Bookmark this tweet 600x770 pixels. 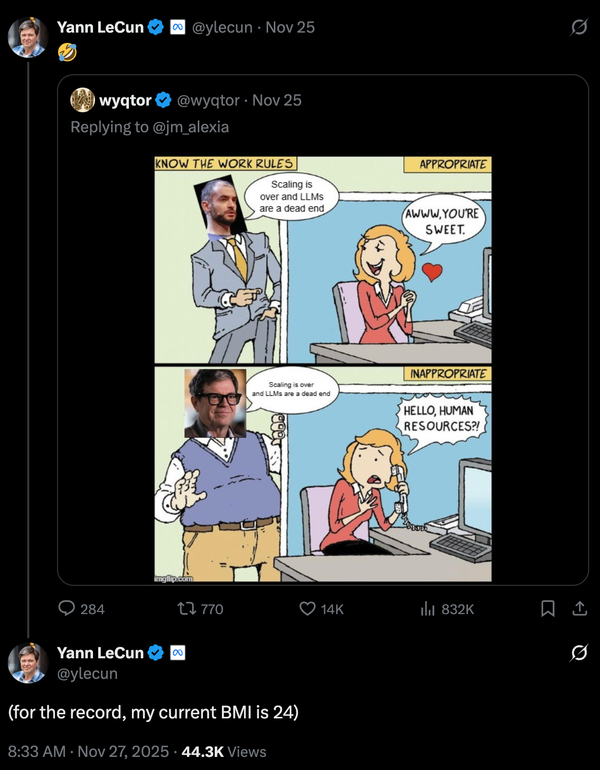tap(548, 608)
